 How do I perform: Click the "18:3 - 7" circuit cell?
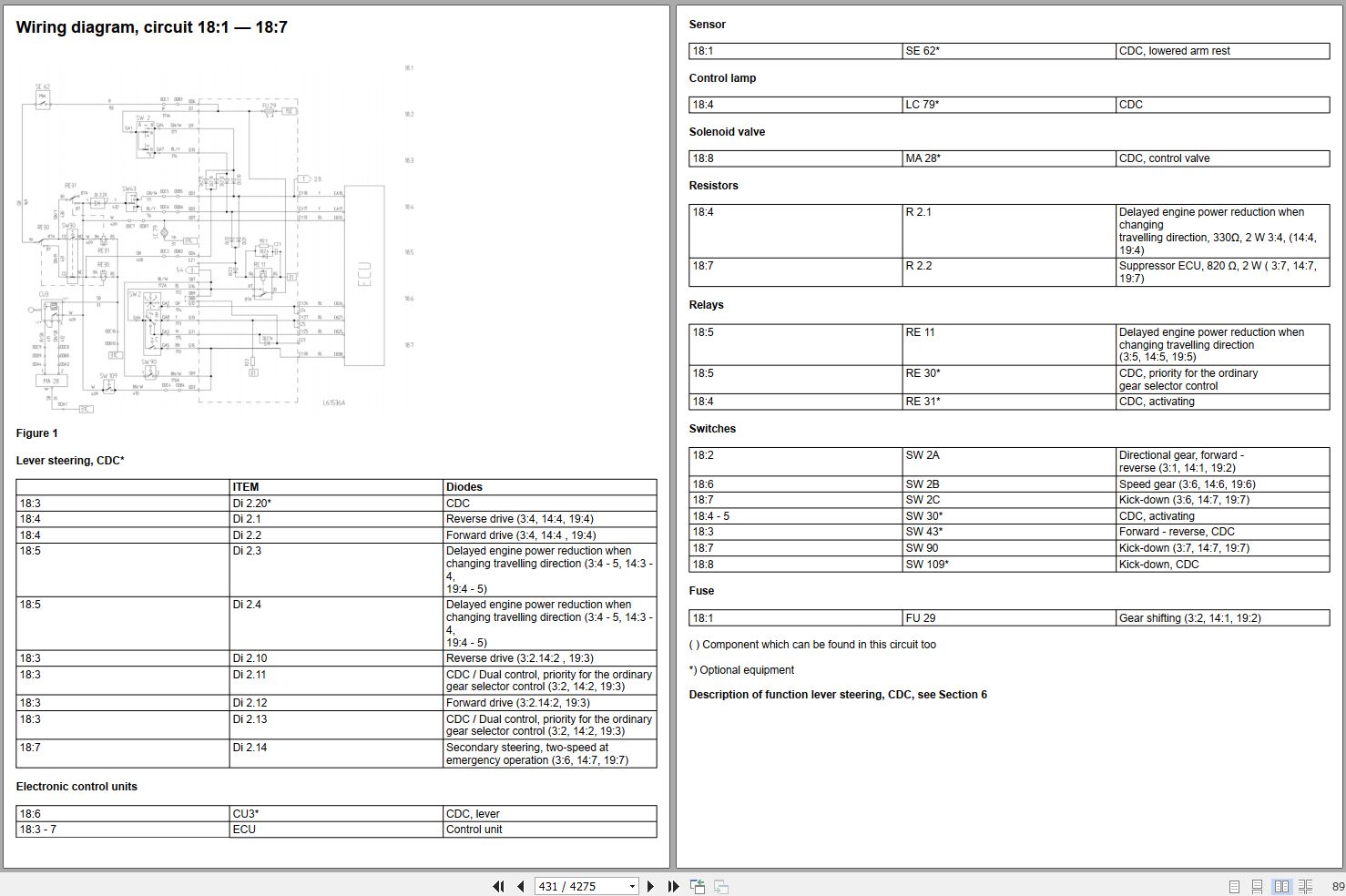coord(123,830)
